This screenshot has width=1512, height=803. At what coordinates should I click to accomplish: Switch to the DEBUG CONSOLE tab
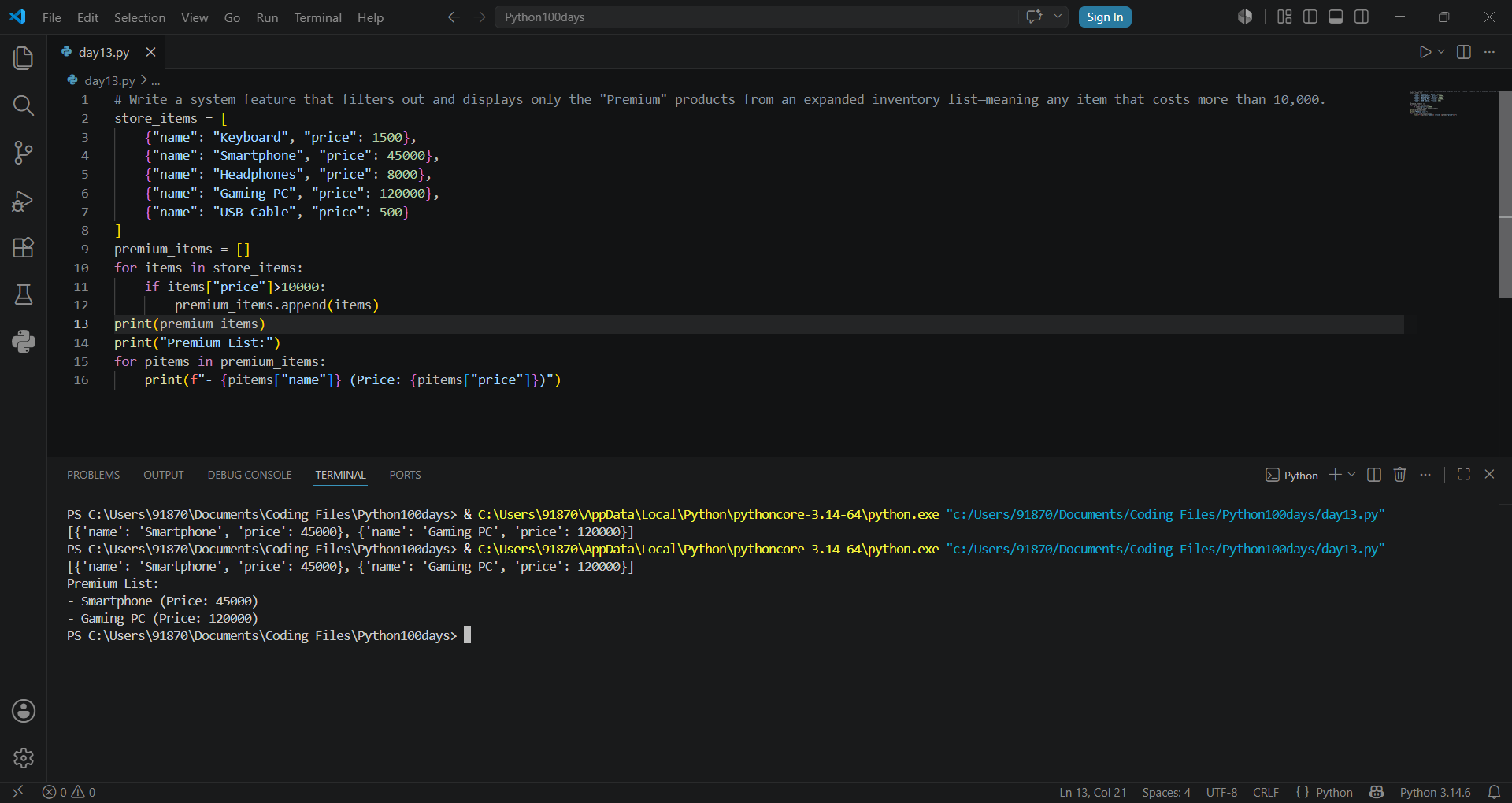pos(250,475)
